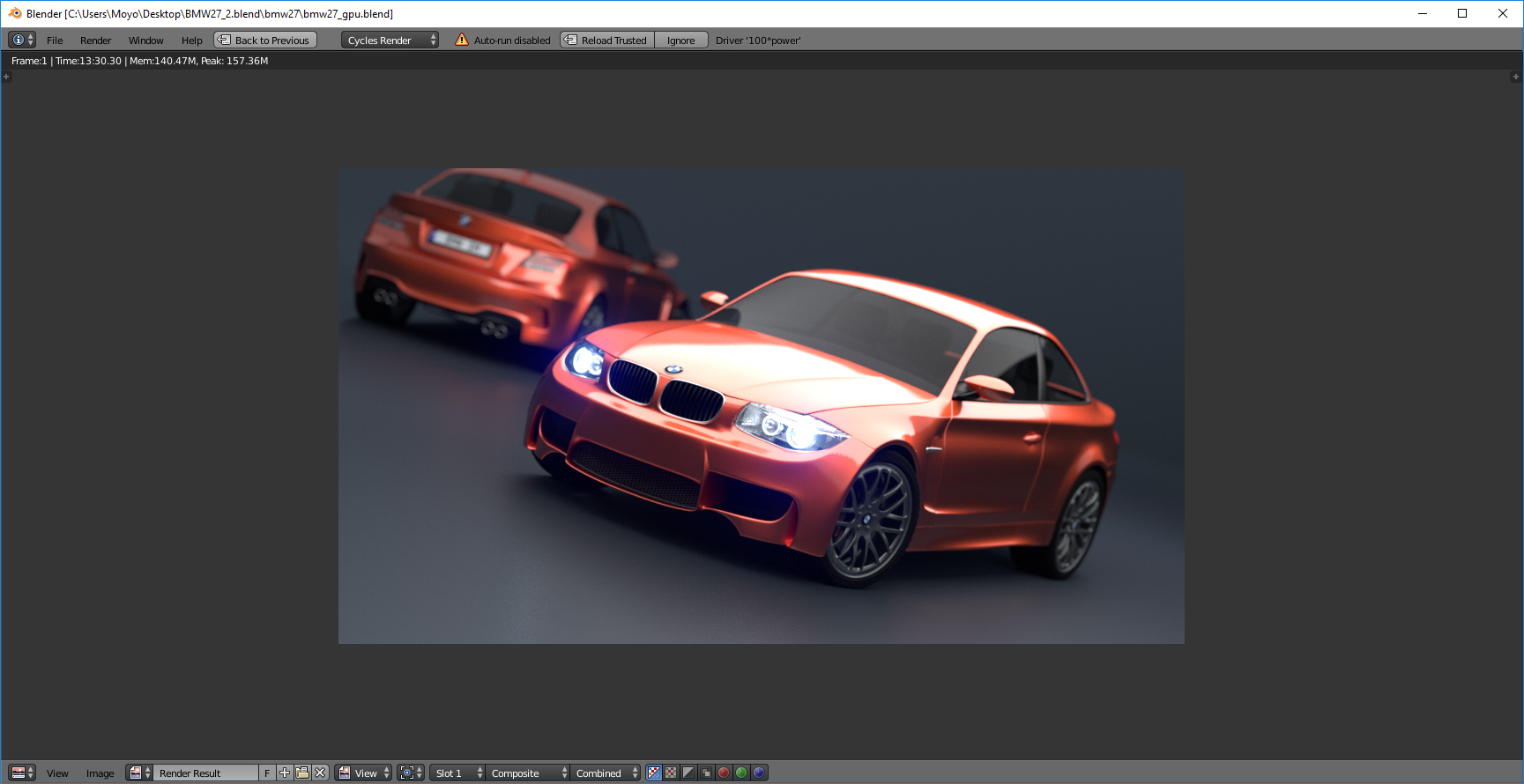Click the Blender logo in title bar
The height and width of the screenshot is (784, 1524).
tap(14, 13)
